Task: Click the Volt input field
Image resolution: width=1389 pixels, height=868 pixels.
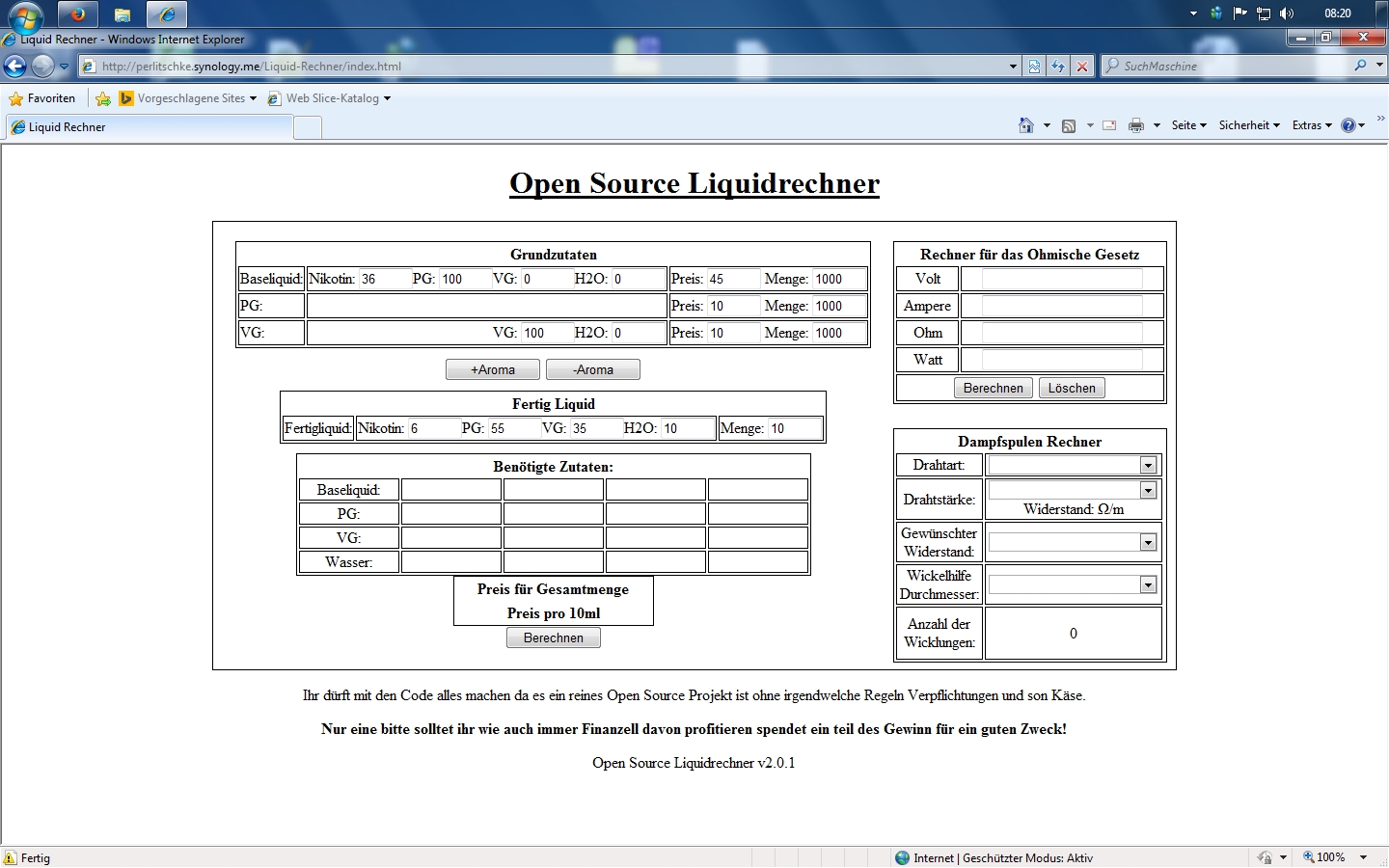Action: point(1062,279)
